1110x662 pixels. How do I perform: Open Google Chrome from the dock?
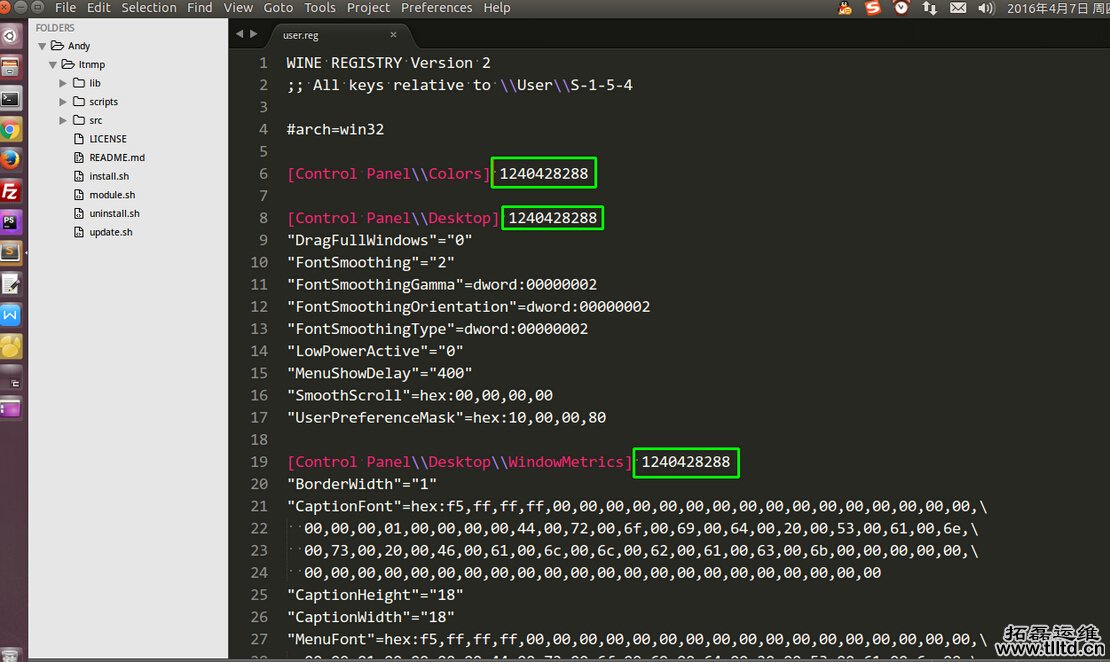12,131
